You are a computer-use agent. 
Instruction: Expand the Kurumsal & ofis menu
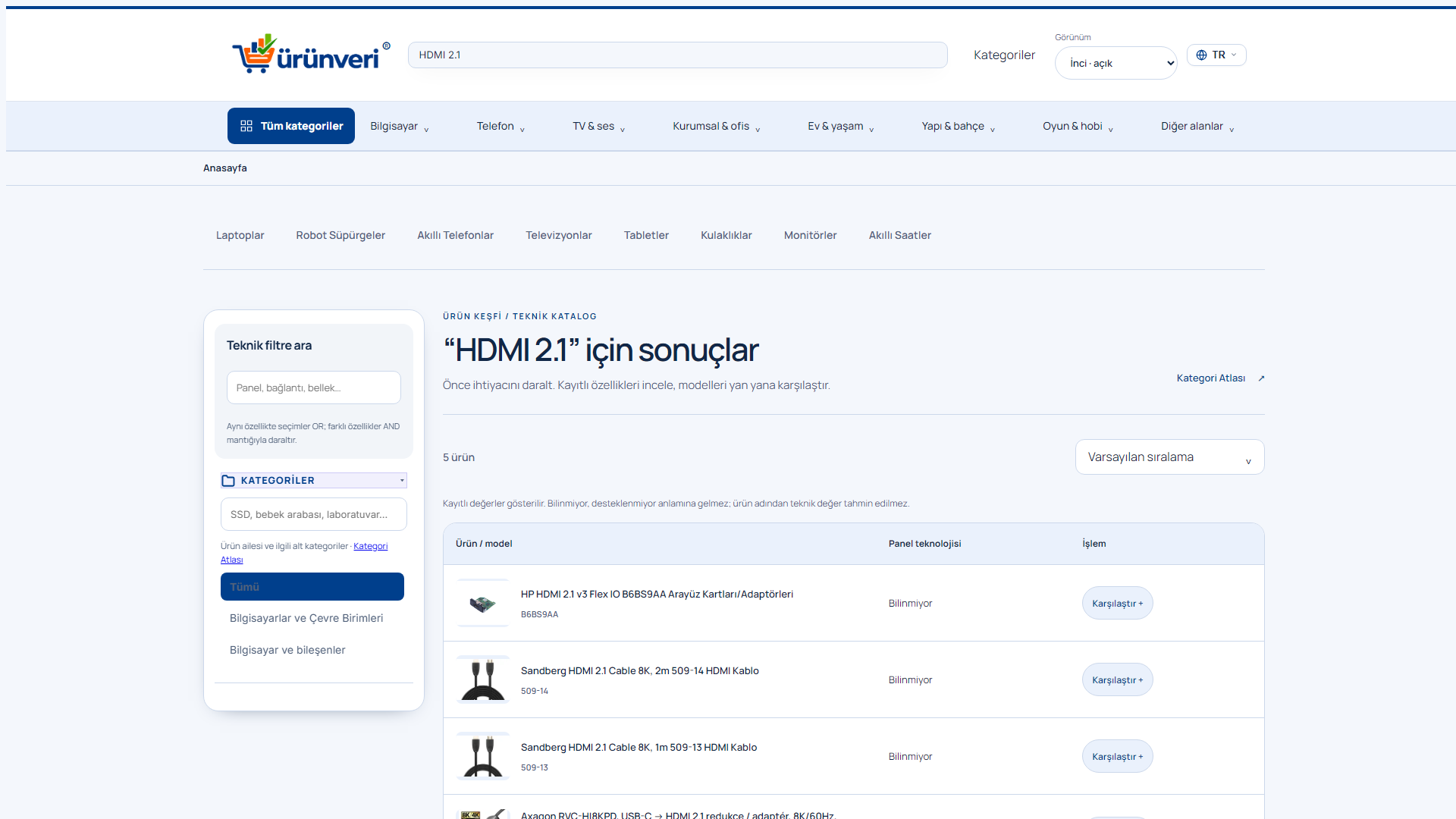(x=716, y=126)
